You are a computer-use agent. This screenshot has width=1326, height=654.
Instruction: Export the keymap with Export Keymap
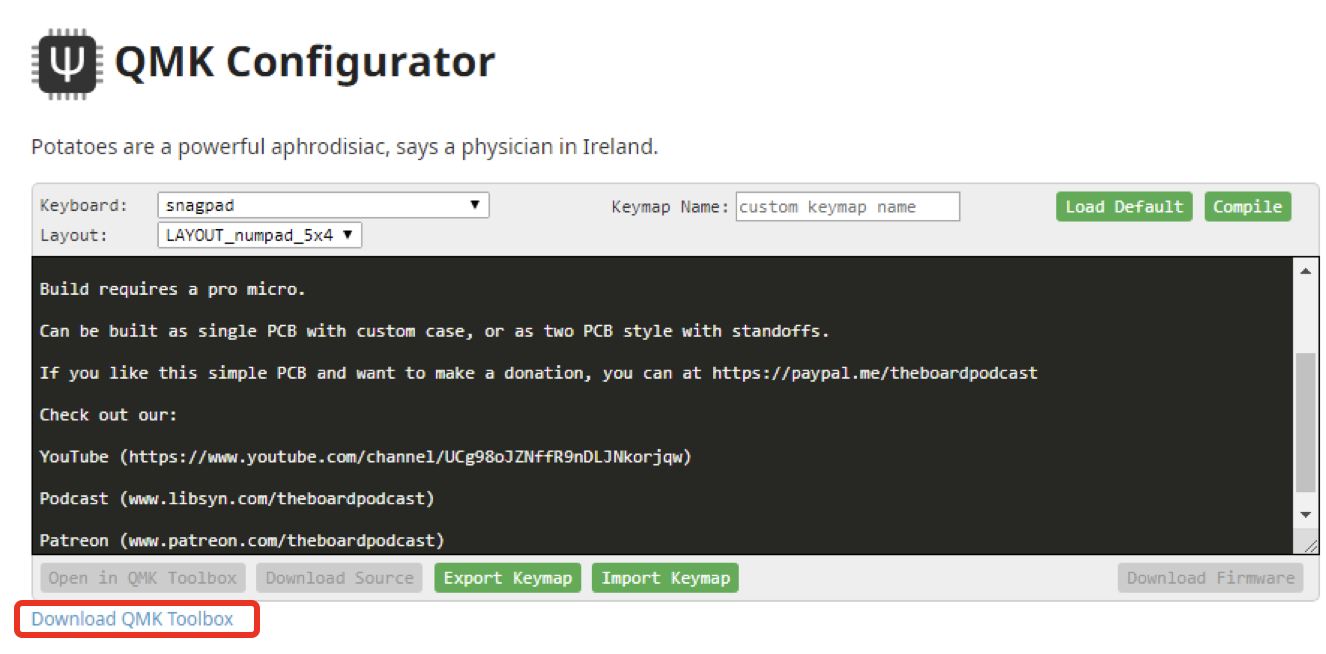[507, 578]
